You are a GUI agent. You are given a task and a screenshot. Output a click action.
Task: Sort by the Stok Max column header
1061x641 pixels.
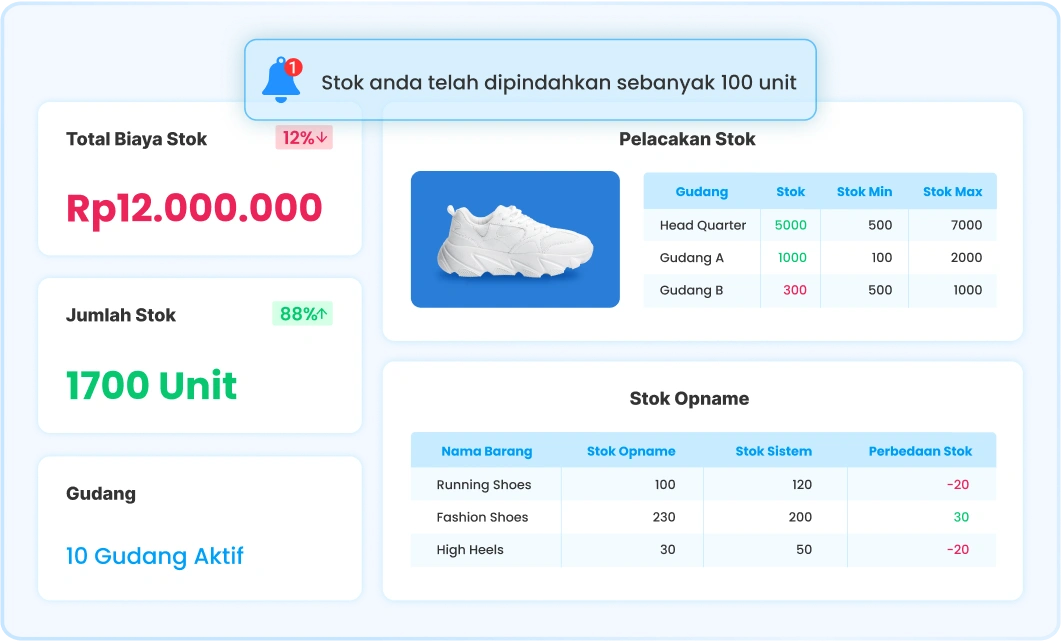pyautogui.click(x=953, y=192)
